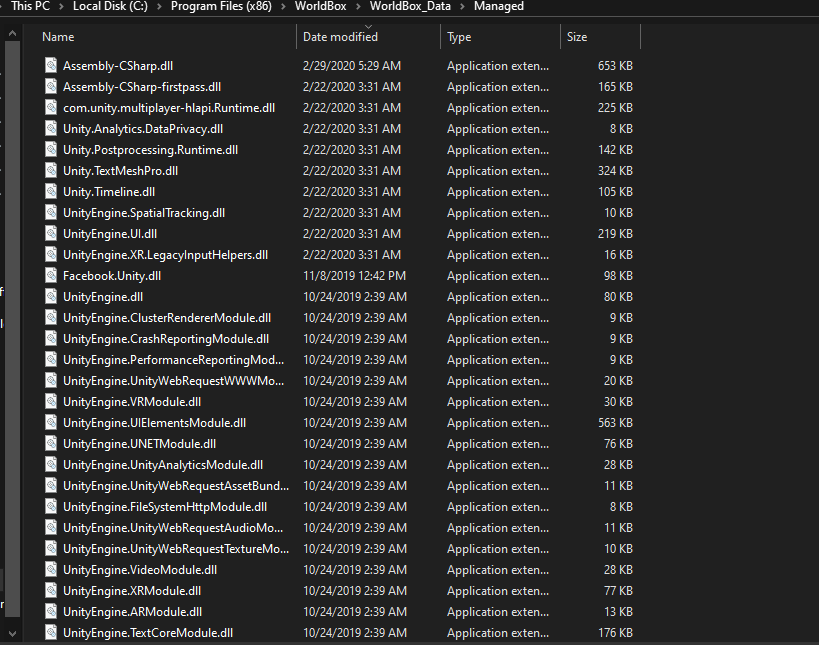Click the UnityEngine.ClusterRendererModule.dll file icon
Viewport: 819px width, 645px height.
51,317
